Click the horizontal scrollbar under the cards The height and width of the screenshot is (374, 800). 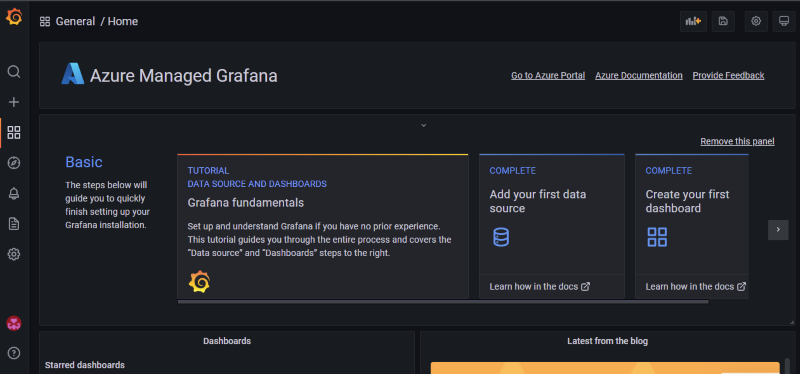point(443,302)
